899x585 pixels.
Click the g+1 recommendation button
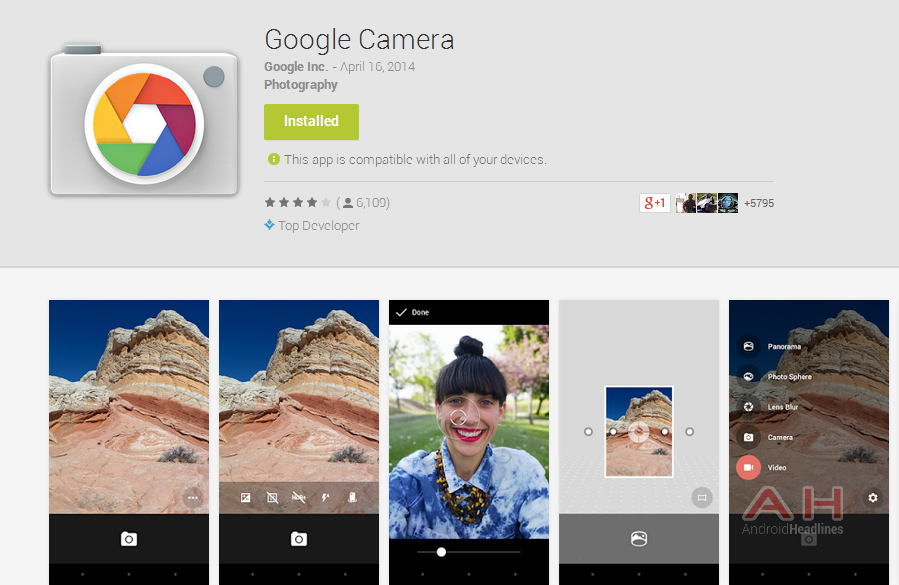click(654, 202)
